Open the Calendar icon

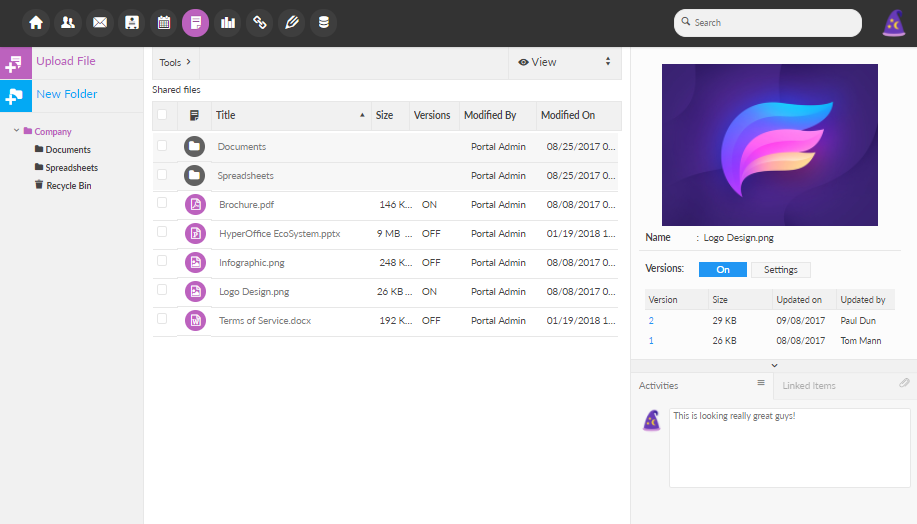point(164,23)
